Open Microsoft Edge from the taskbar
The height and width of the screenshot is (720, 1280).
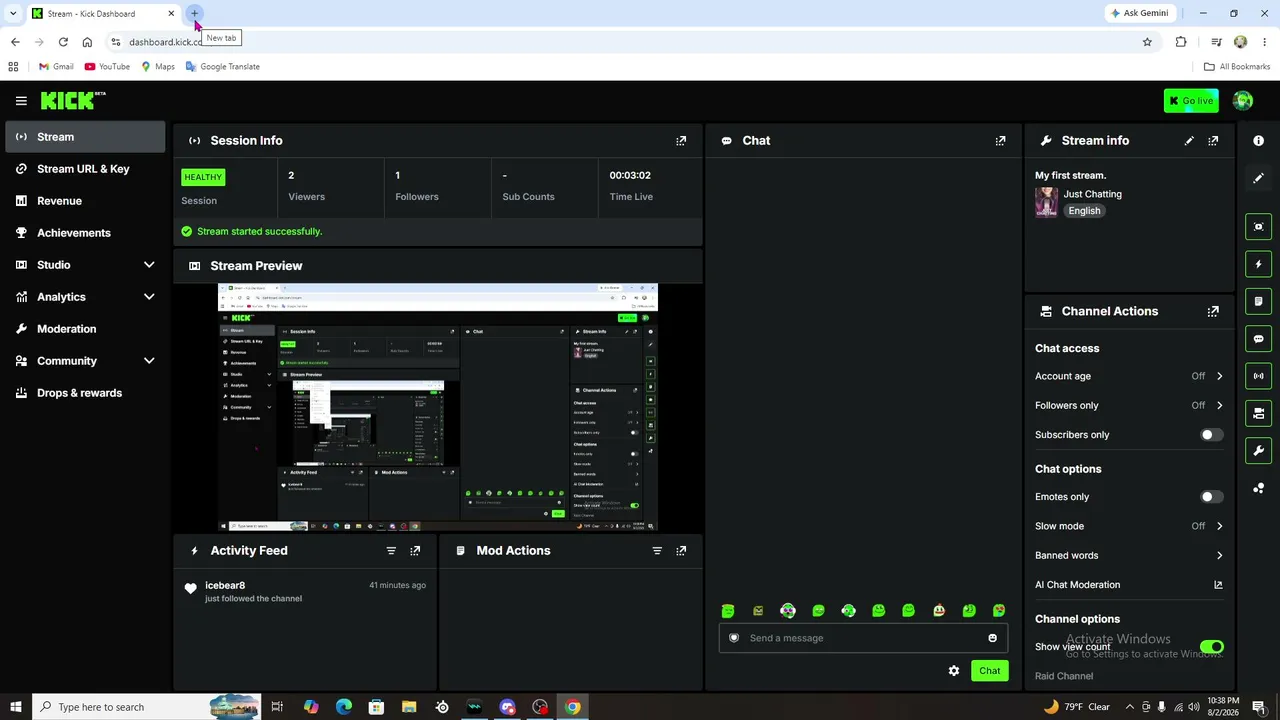[344, 707]
